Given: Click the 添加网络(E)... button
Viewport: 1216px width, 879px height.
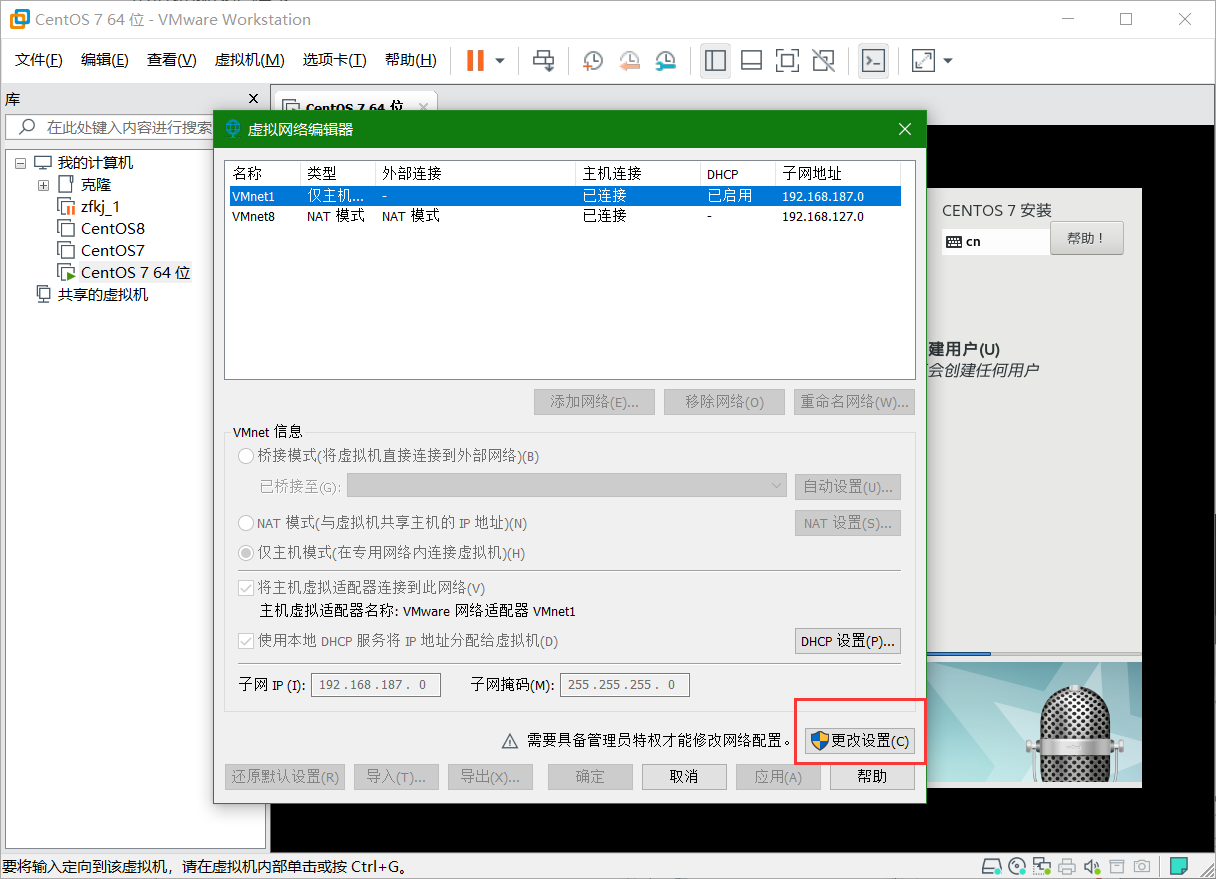Looking at the screenshot, I should pos(594,402).
